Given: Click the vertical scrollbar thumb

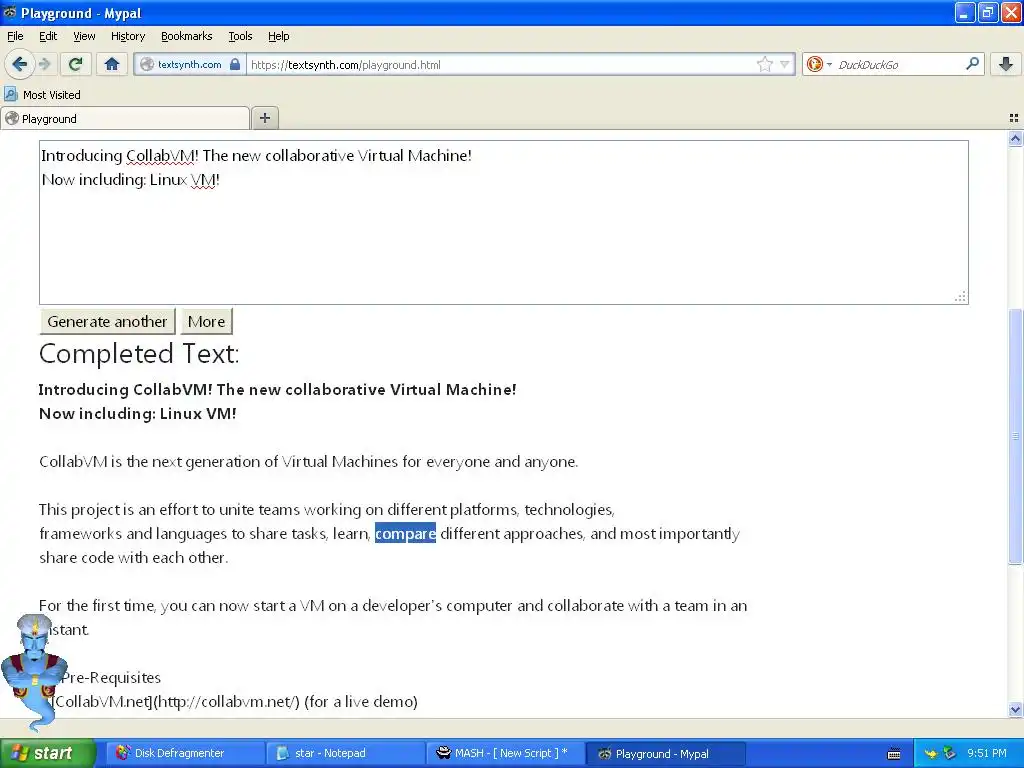Looking at the screenshot, I should (x=1015, y=436).
